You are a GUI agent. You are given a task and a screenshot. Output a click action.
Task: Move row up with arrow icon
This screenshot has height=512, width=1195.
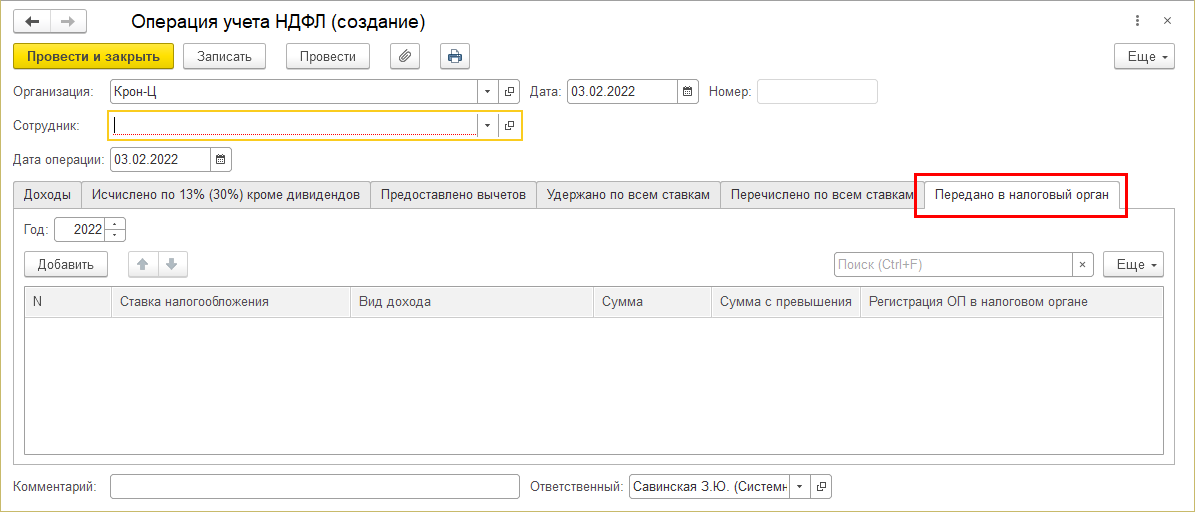(143, 264)
